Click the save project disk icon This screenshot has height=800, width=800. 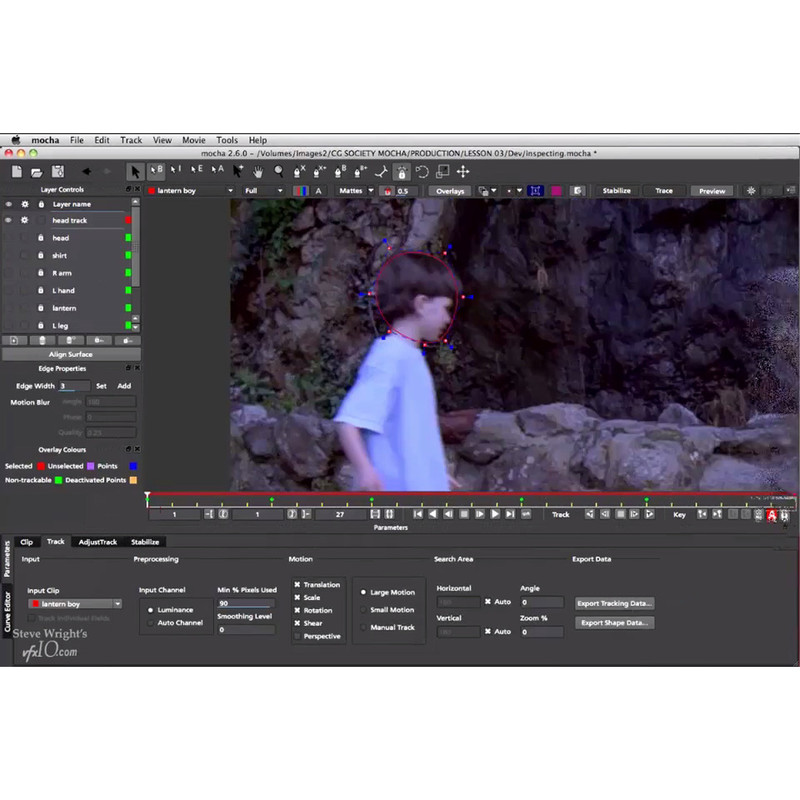(57, 172)
